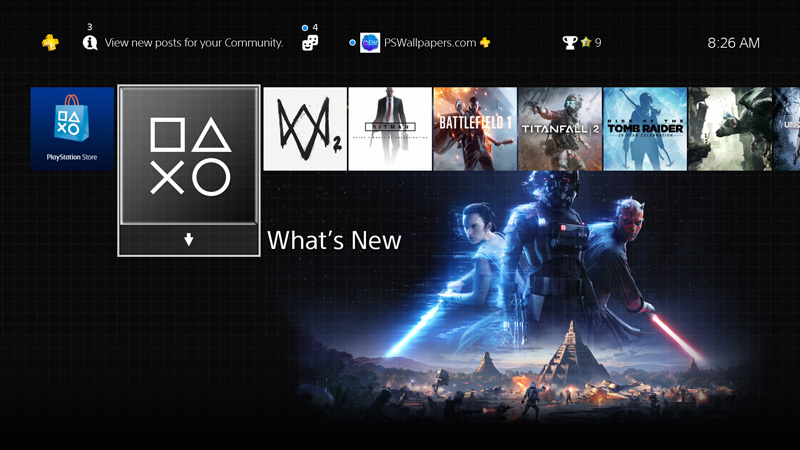Launch Rise of the Tomb Raider tile
Viewport: 800px width, 450px height.
tap(645, 129)
